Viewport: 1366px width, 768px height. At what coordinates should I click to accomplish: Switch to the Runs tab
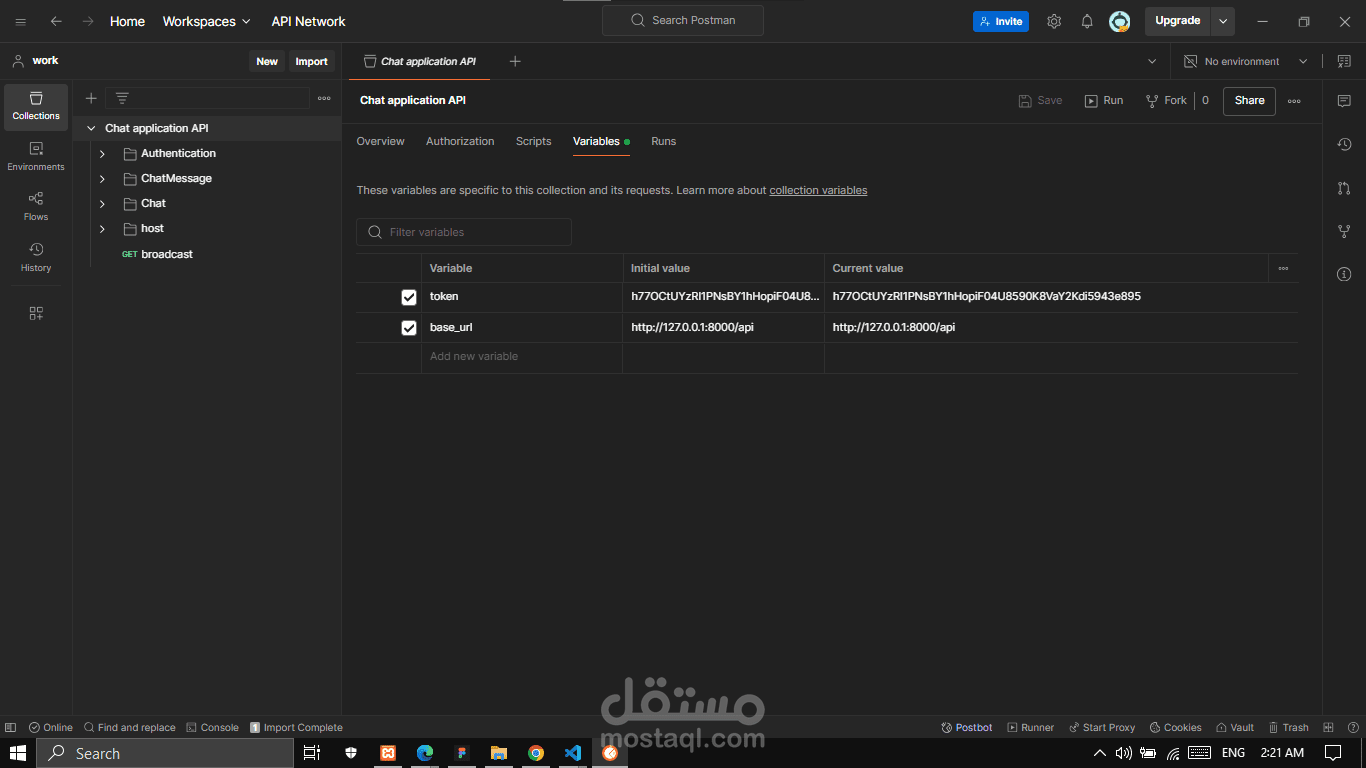click(x=664, y=142)
